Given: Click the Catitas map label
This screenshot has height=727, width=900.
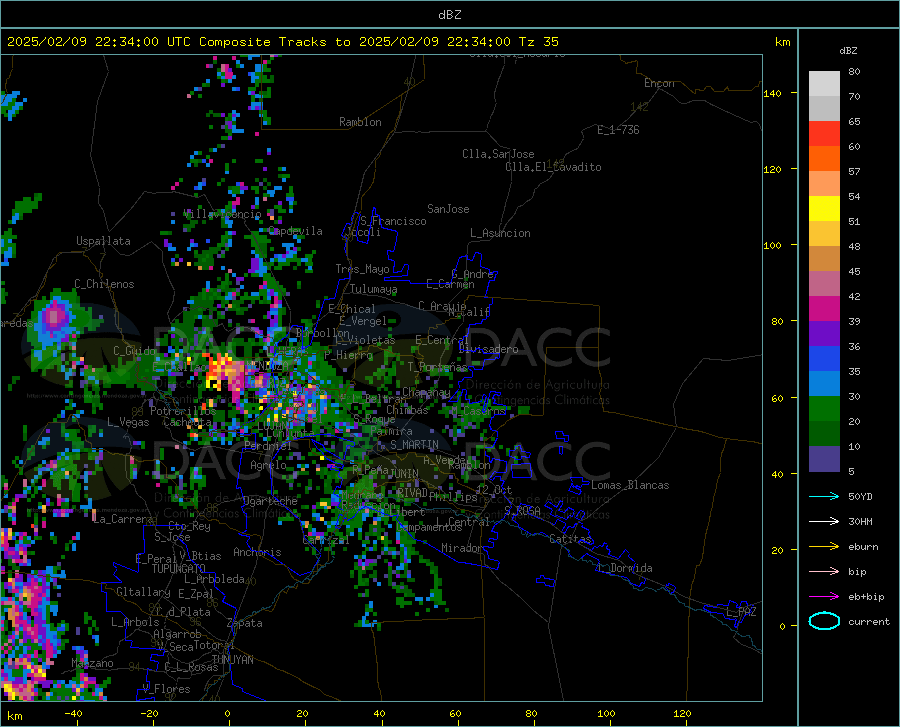Looking at the screenshot, I should click(570, 539).
